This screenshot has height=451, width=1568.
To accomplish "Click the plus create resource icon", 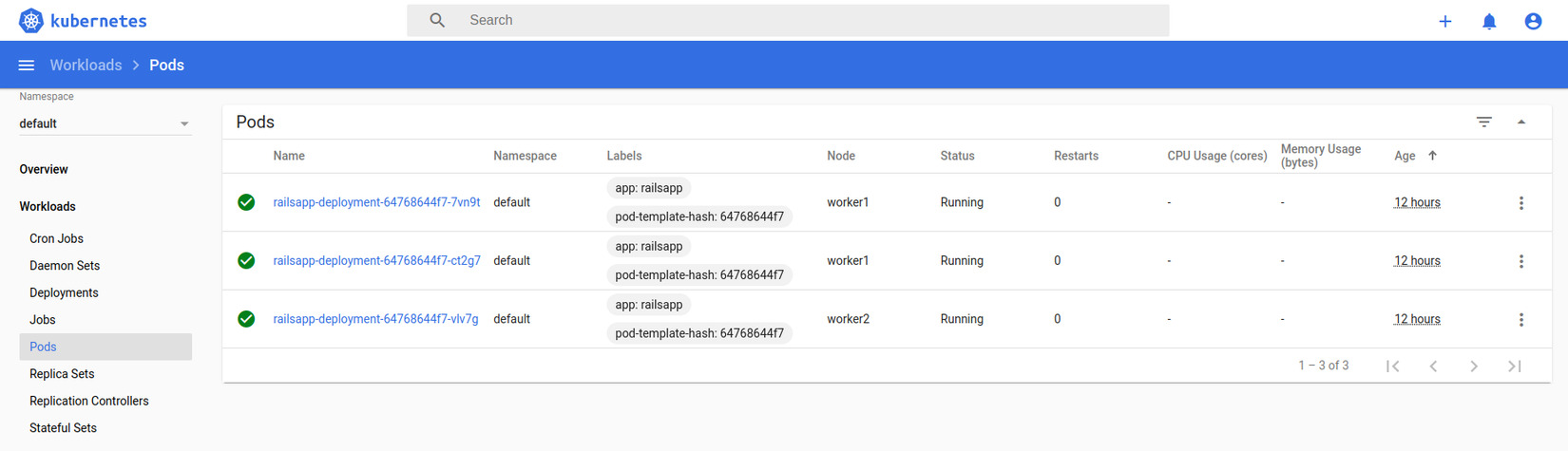I will (1444, 21).
